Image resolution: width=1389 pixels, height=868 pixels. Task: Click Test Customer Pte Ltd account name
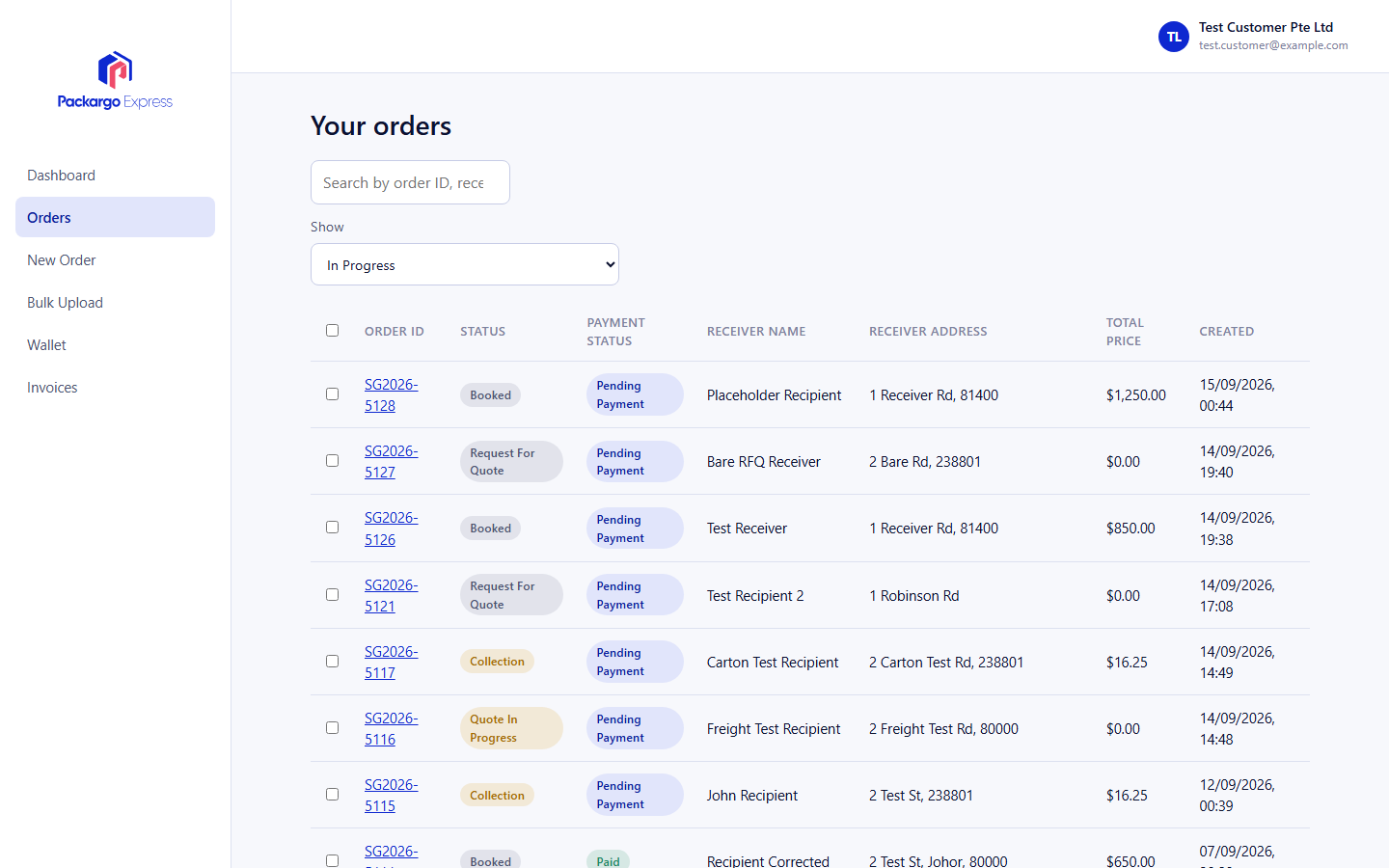1266,27
